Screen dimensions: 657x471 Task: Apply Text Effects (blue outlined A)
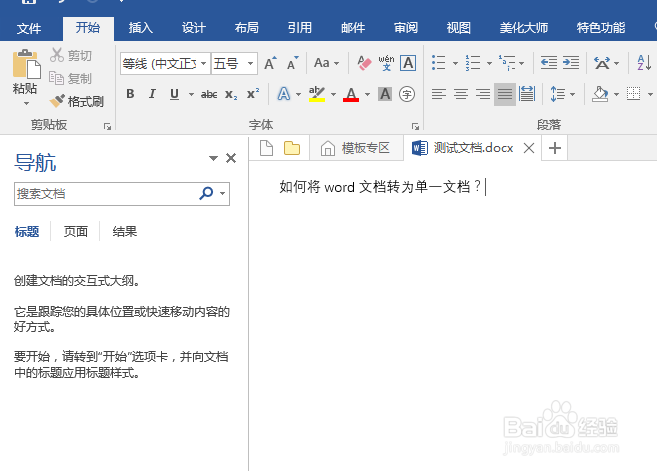pos(284,94)
